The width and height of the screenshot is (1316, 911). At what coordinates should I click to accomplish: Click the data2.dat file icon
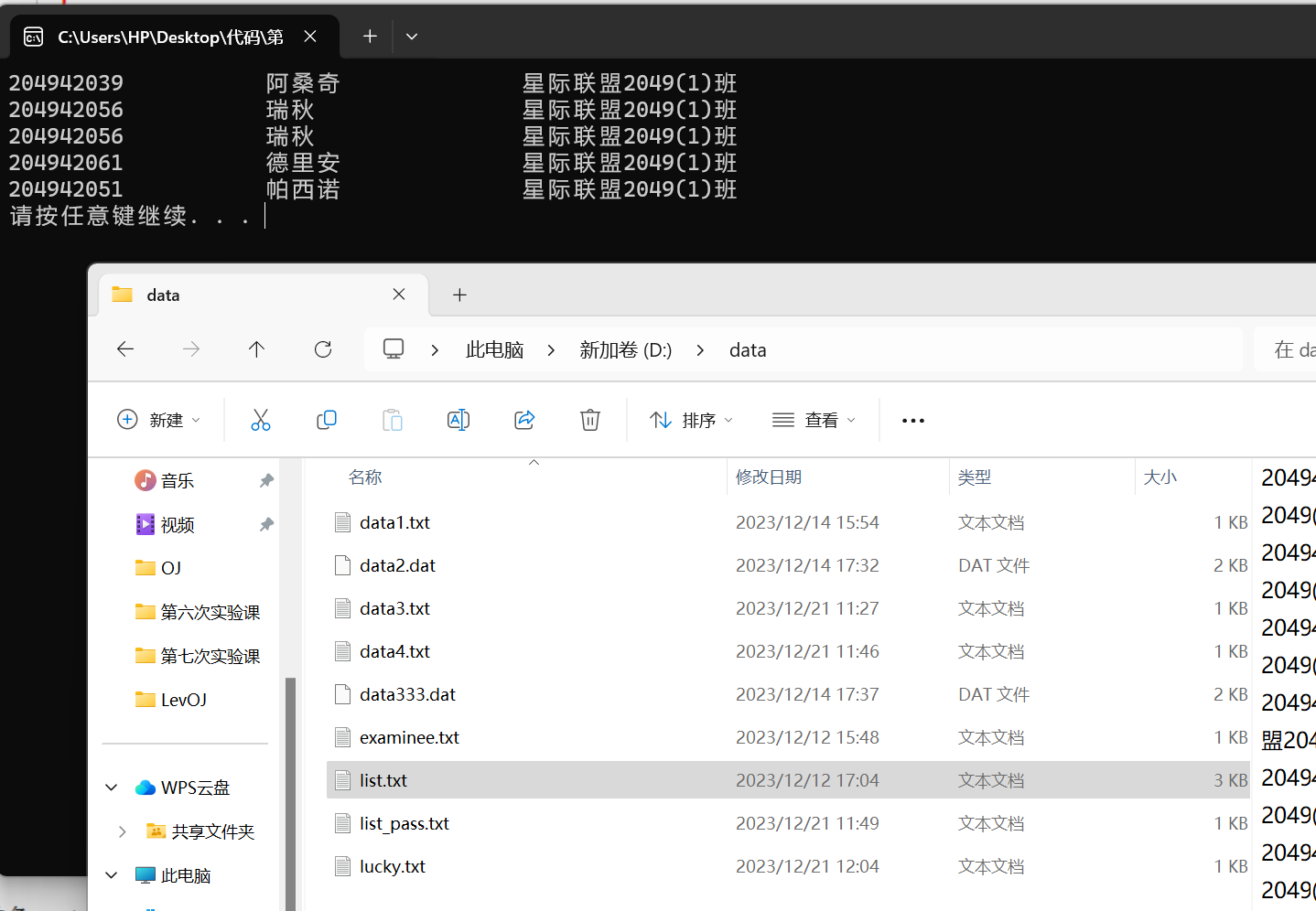point(343,565)
